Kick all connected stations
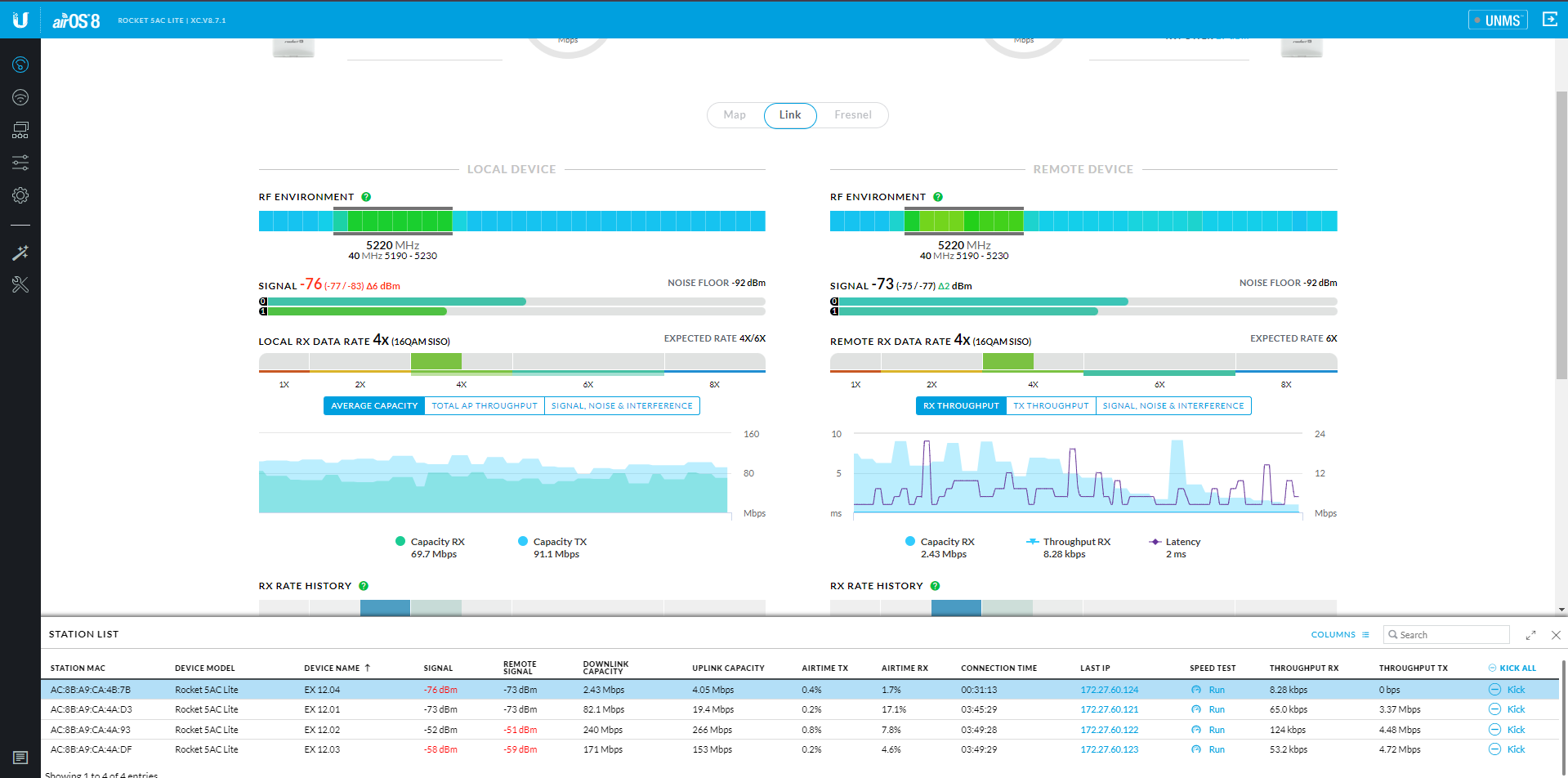Viewport: 1568px width, 778px height. (x=1512, y=668)
